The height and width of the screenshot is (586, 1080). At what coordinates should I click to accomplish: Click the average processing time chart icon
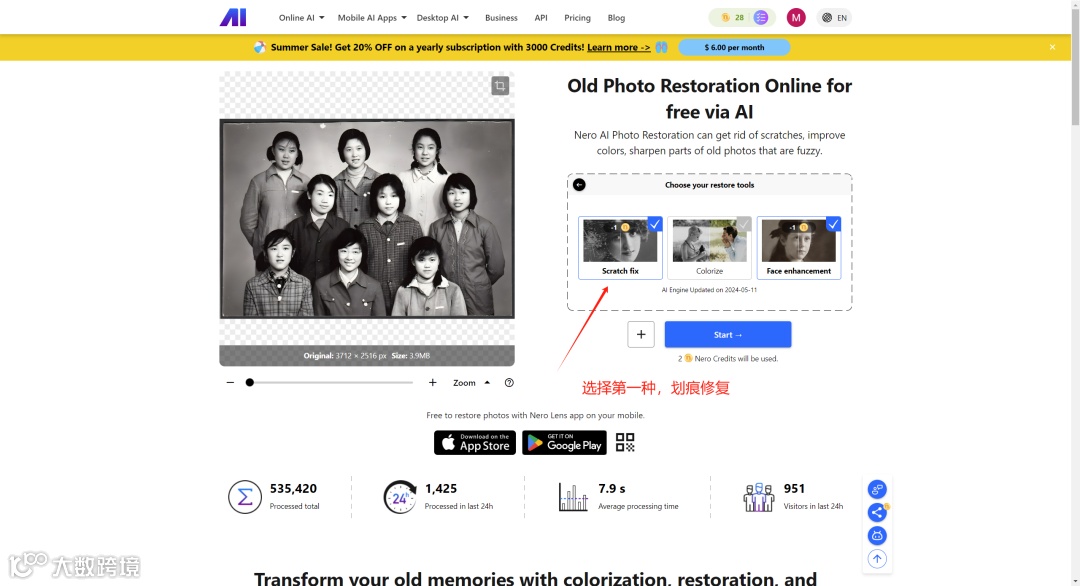tap(573, 496)
